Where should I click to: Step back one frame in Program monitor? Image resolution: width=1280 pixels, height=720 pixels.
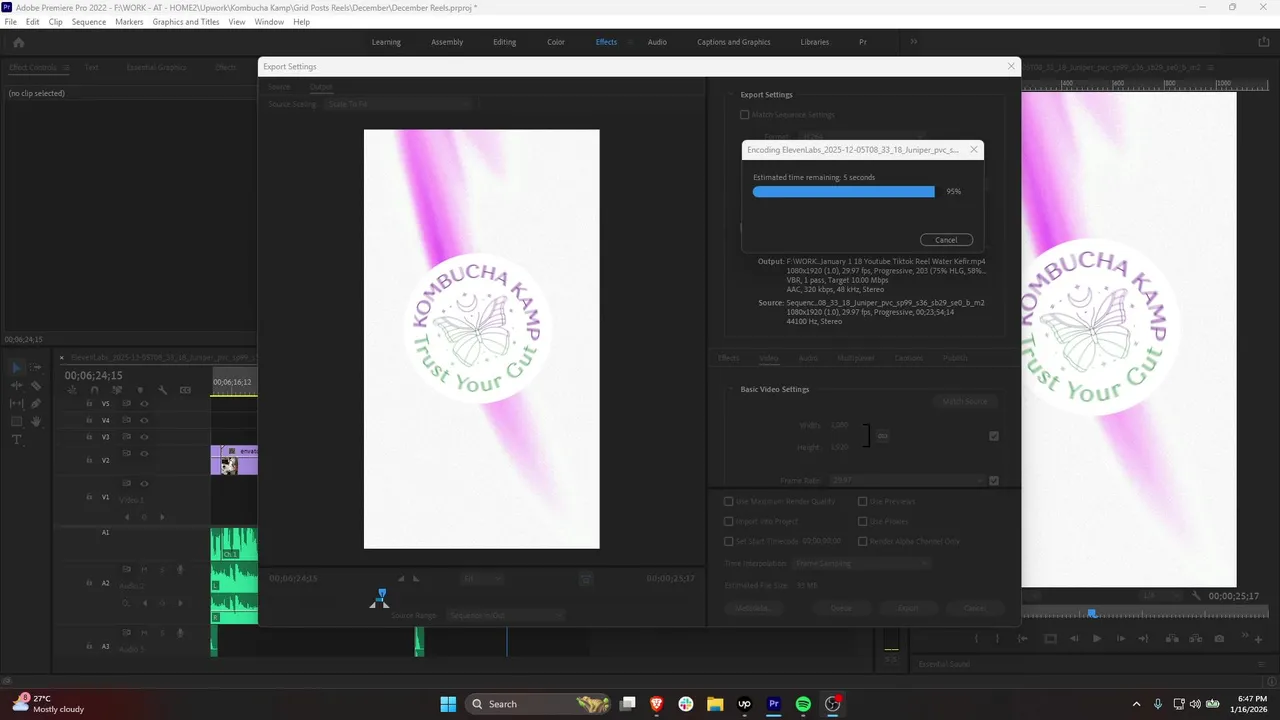[x=1074, y=639]
